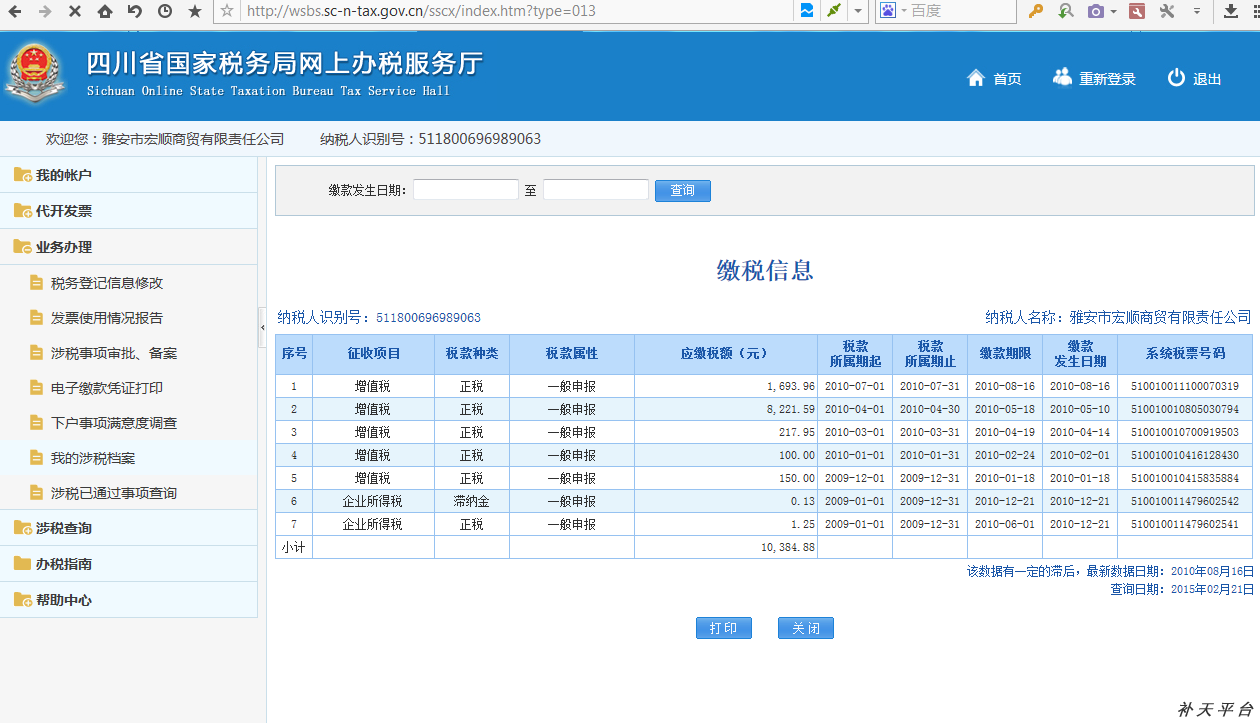Click 缴税信息 page heading
Image resolution: width=1260 pixels, height=723 pixels.
point(765,270)
